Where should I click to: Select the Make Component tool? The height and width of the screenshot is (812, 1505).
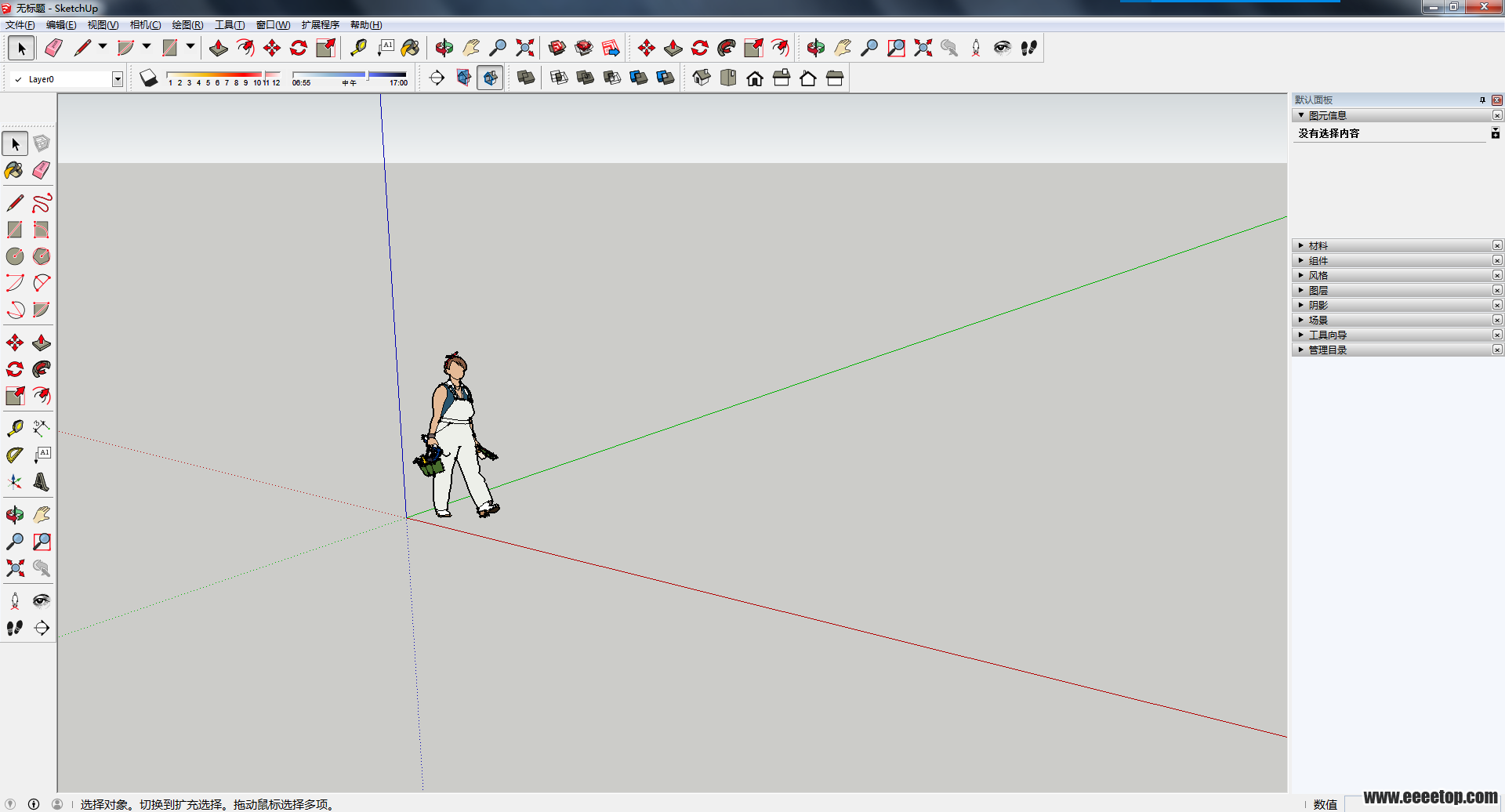click(42, 143)
